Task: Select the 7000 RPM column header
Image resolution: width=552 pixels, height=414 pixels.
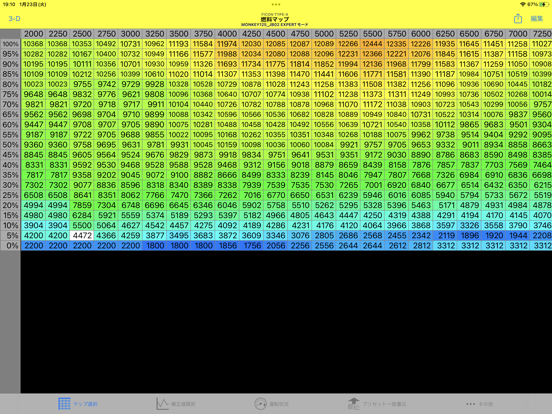Action: tap(518, 34)
